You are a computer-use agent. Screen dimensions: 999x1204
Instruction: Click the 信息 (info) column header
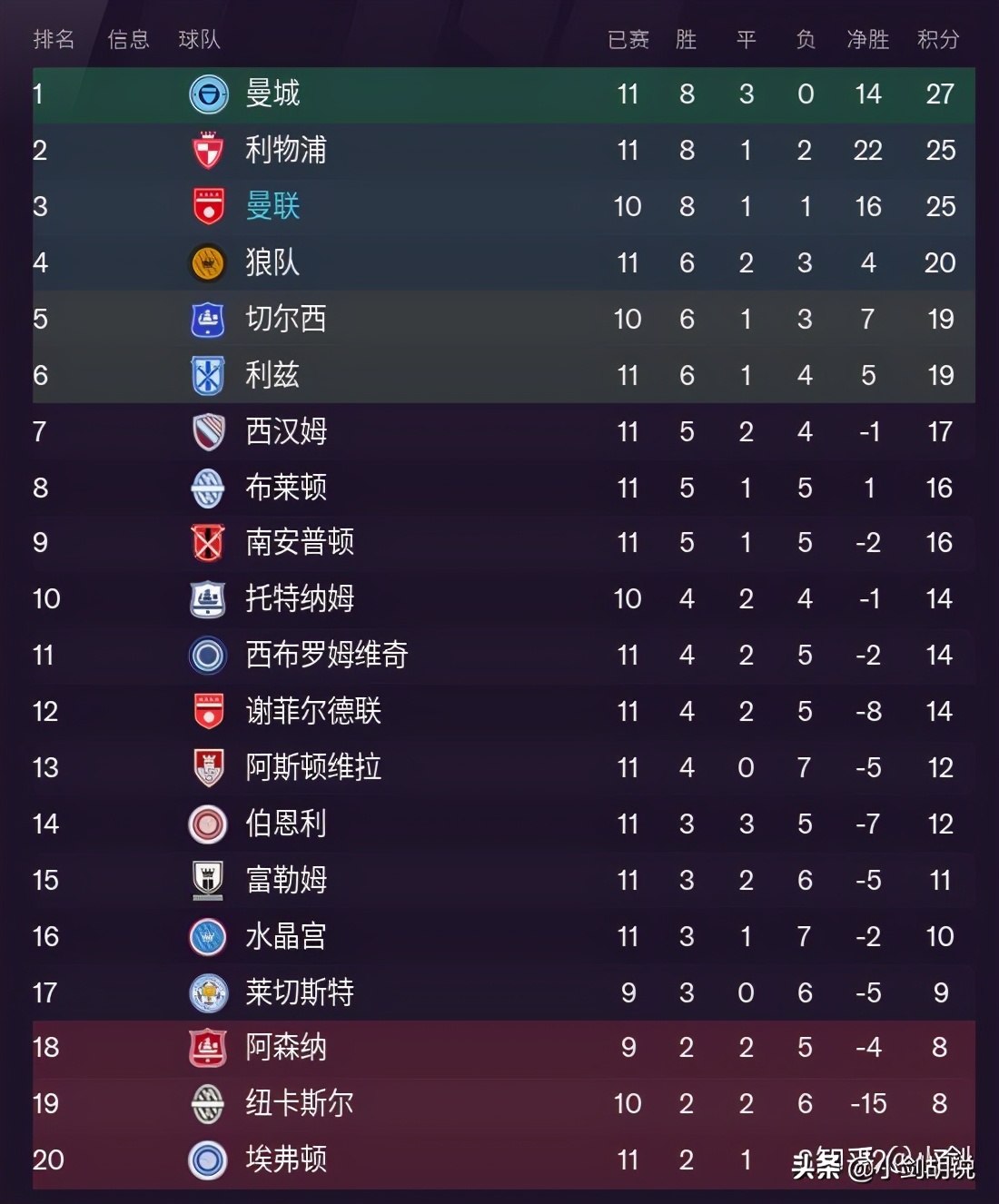[127, 39]
